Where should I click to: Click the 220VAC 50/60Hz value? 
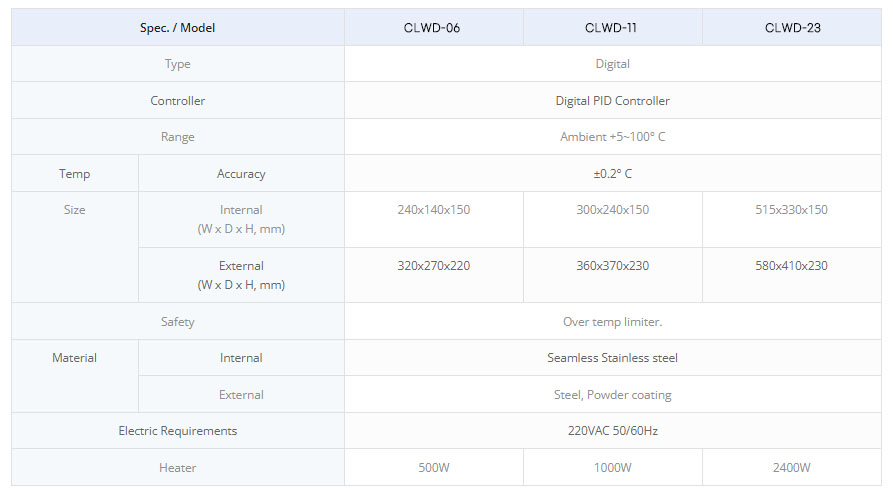click(612, 431)
